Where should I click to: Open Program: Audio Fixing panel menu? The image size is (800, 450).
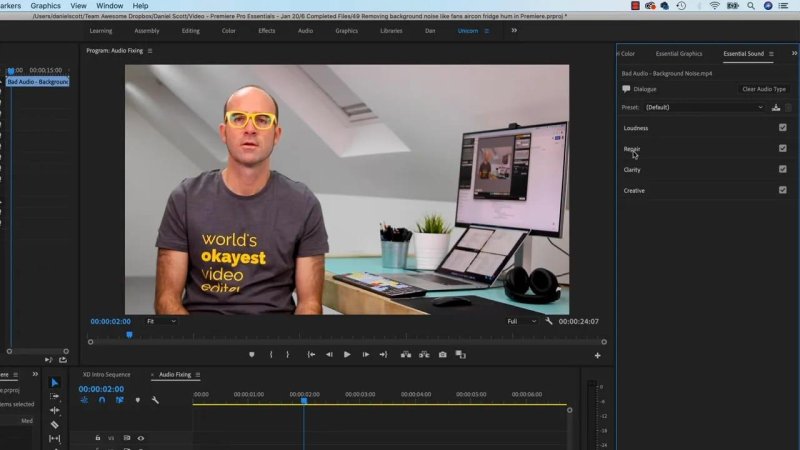(x=150, y=51)
